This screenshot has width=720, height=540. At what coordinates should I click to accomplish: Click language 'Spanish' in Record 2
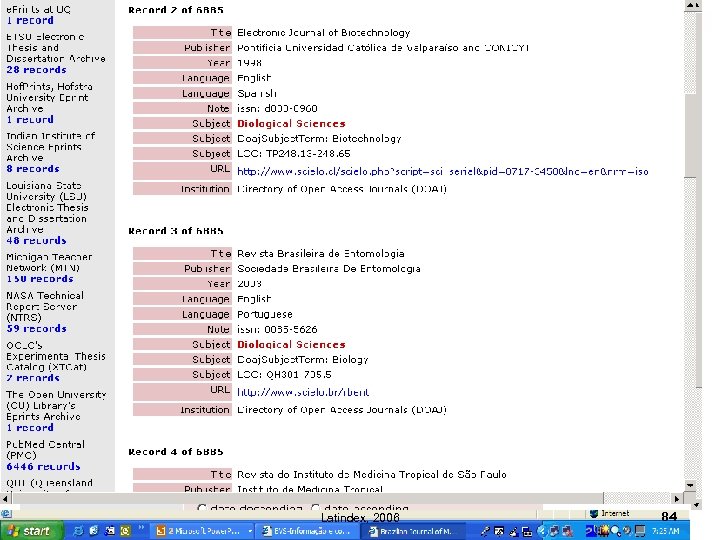point(257,93)
